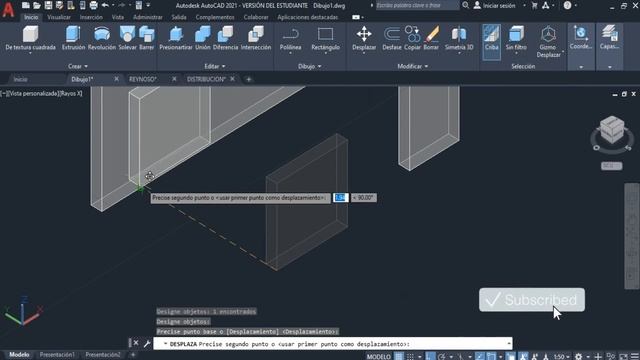
Task: Expand the Dibujo panel dropdown
Action: [309, 66]
